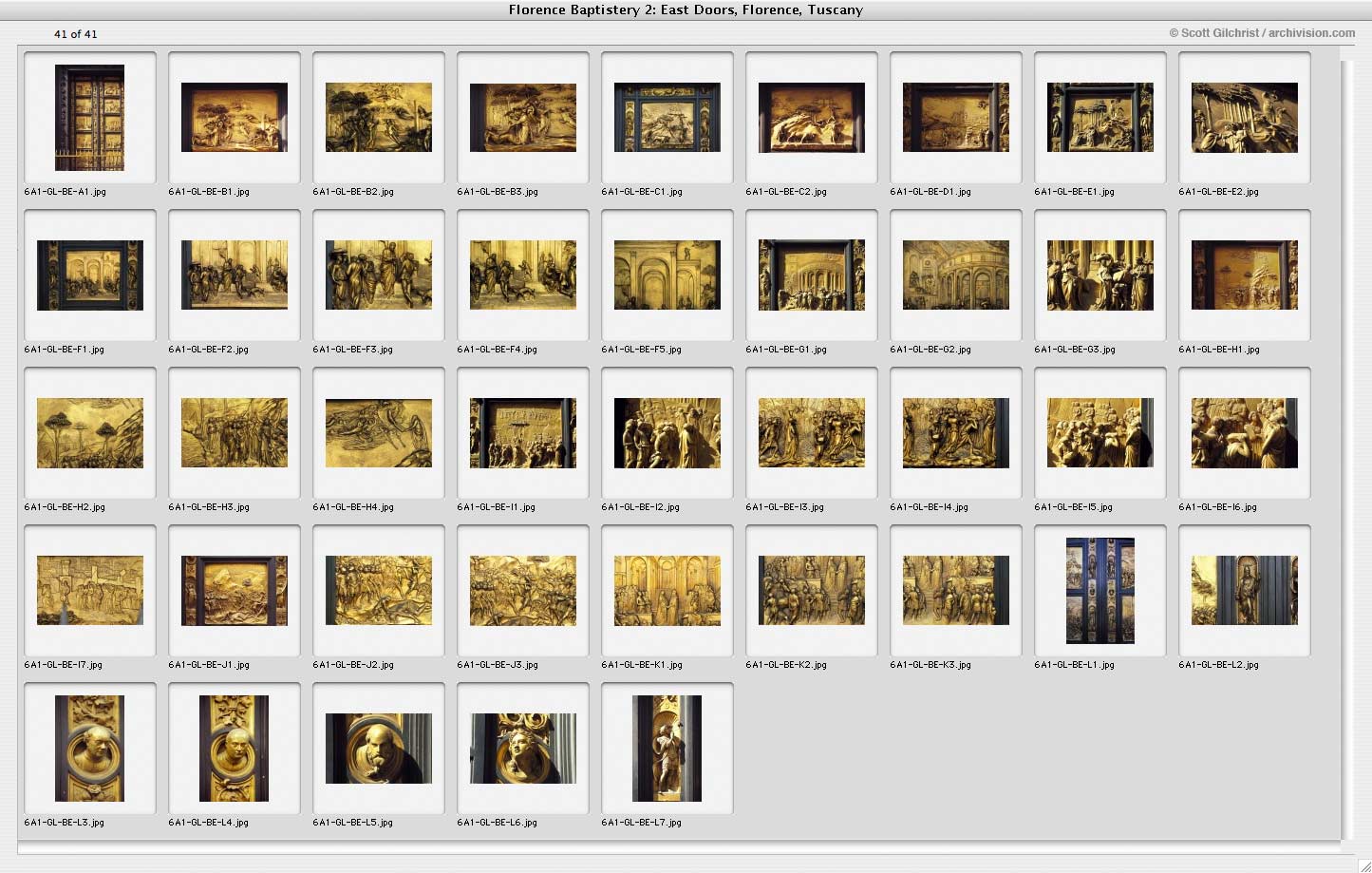Open the 6A1-GL-BE-E1.jpg thumbnail

(1100, 118)
